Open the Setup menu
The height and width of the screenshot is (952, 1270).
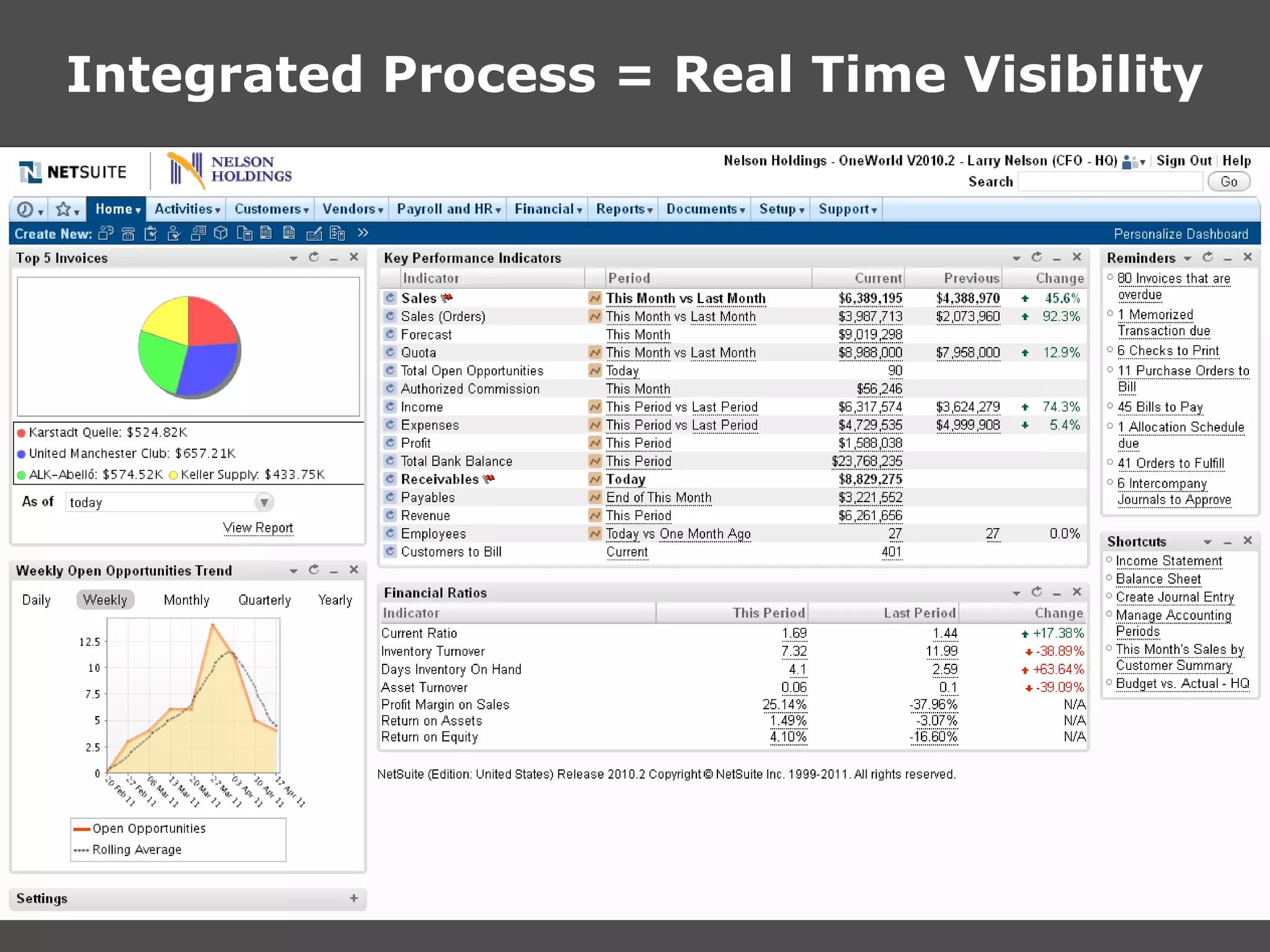tap(781, 209)
